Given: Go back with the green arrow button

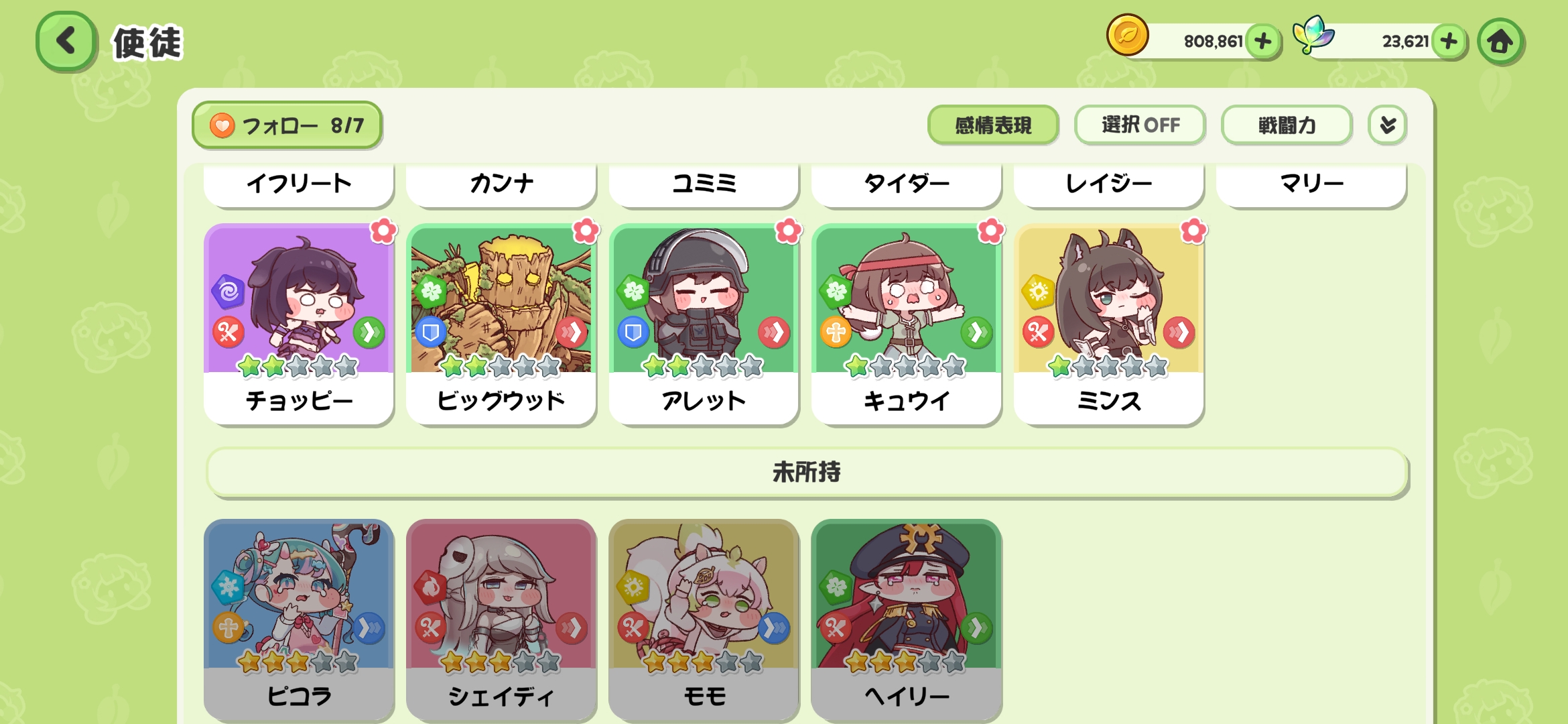Looking at the screenshot, I should (66, 41).
